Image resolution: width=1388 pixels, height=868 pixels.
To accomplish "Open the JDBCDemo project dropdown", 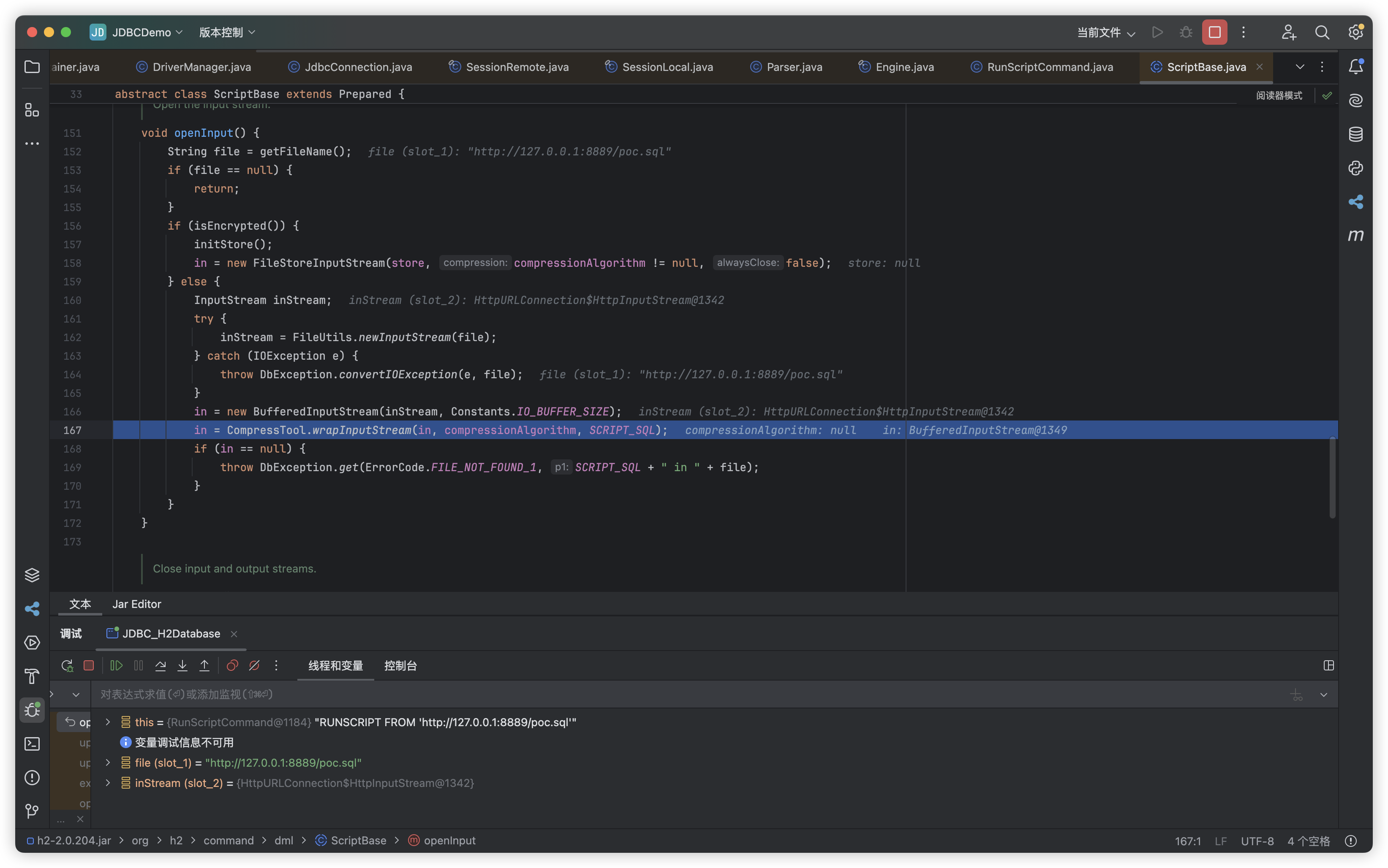I will click(137, 32).
